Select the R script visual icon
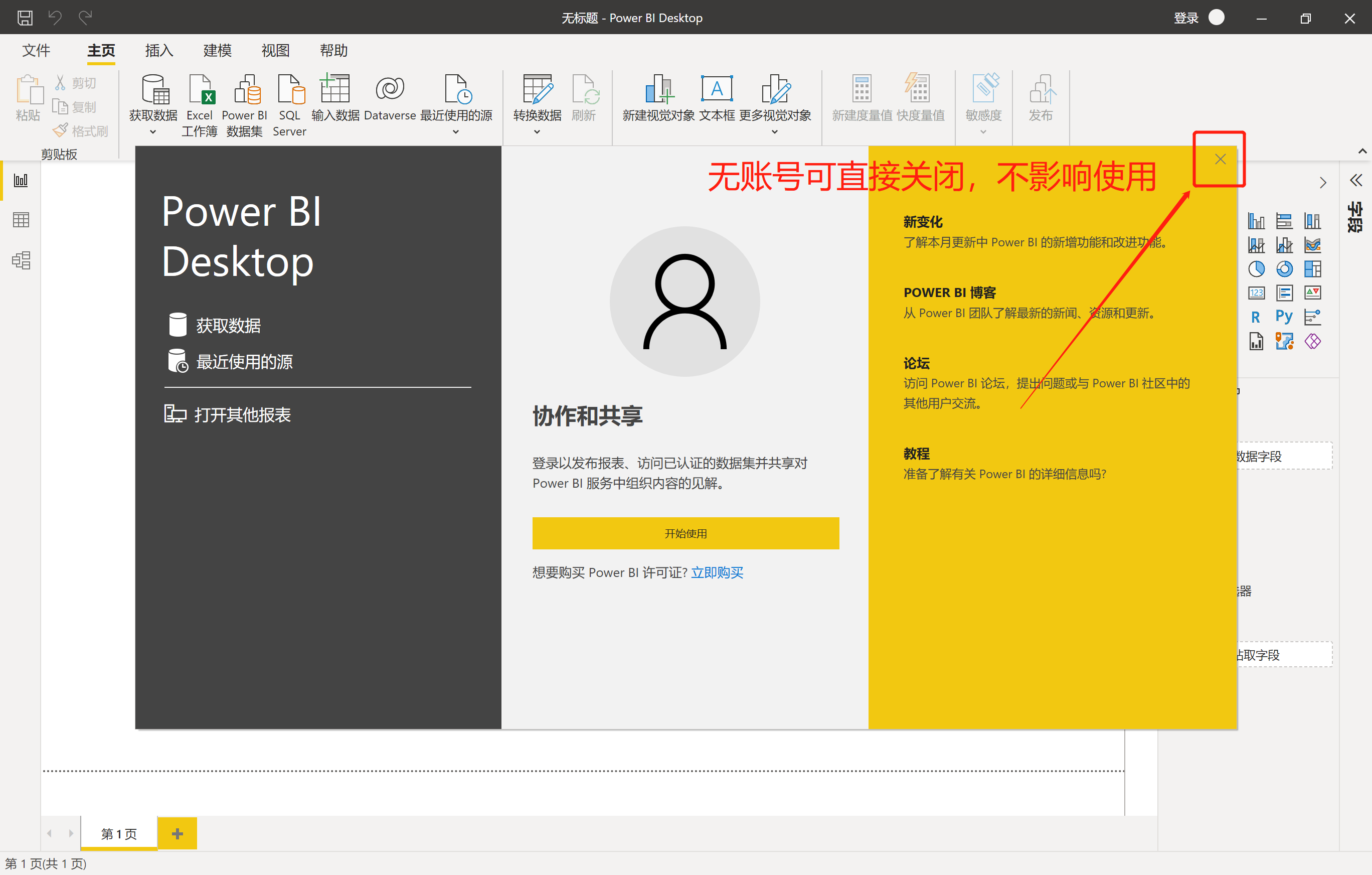Image resolution: width=1372 pixels, height=875 pixels. [1256, 317]
